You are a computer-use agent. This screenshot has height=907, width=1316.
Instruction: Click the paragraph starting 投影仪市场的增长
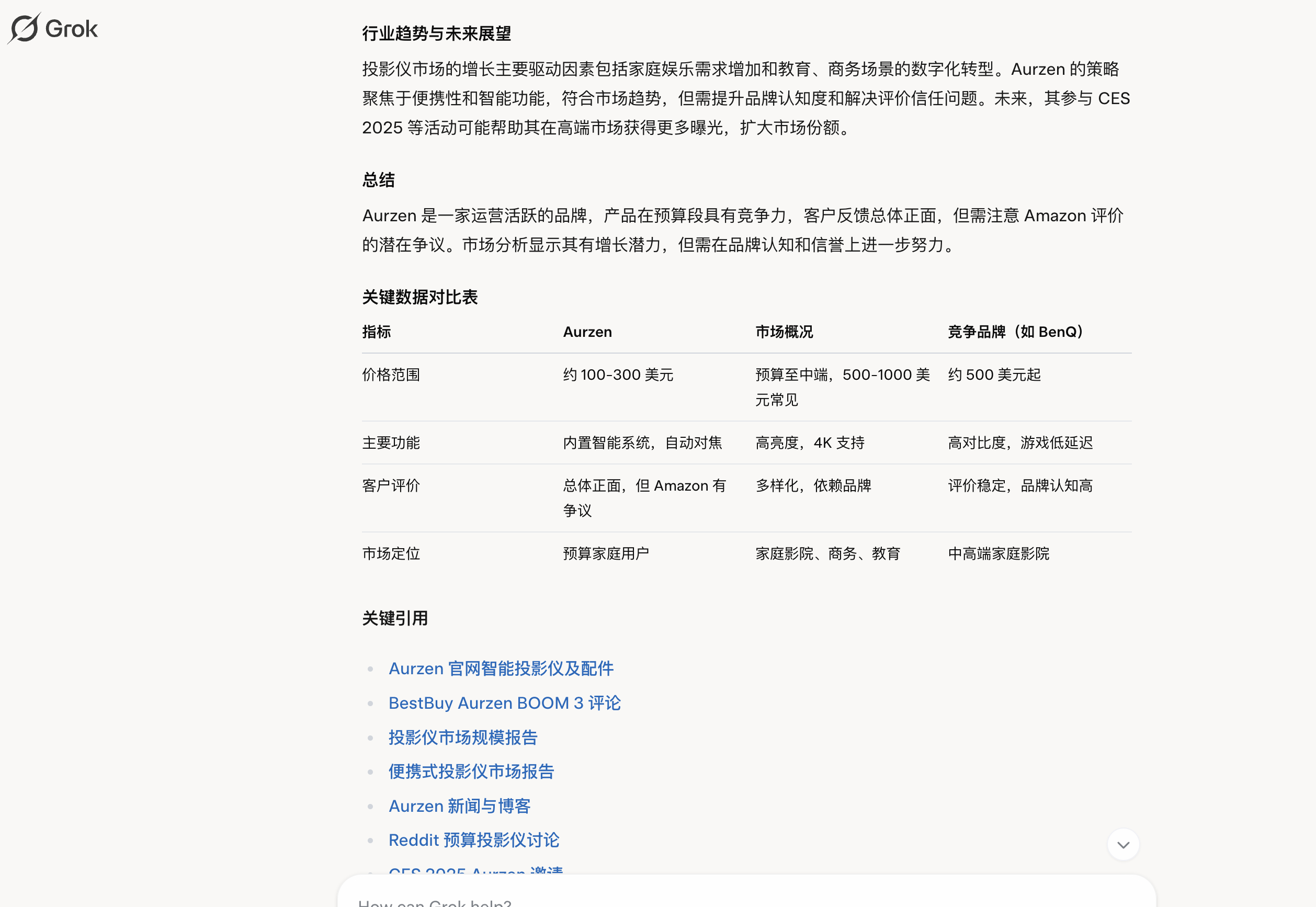point(746,98)
